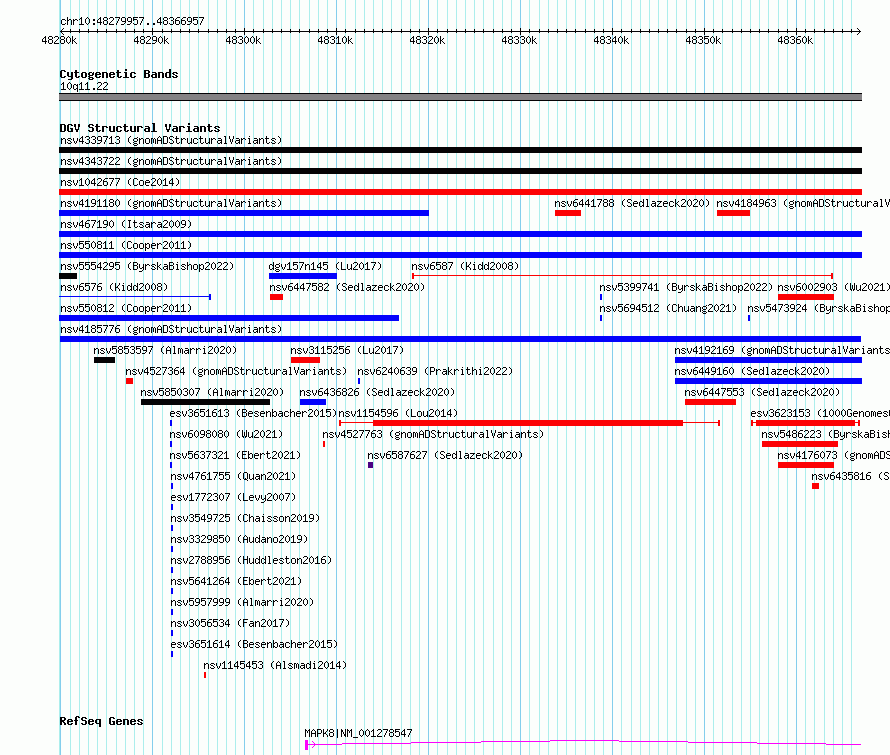Click the 10q11.22 cytogenetic band bar
Viewport: 890px width, 755px height.
click(460, 97)
